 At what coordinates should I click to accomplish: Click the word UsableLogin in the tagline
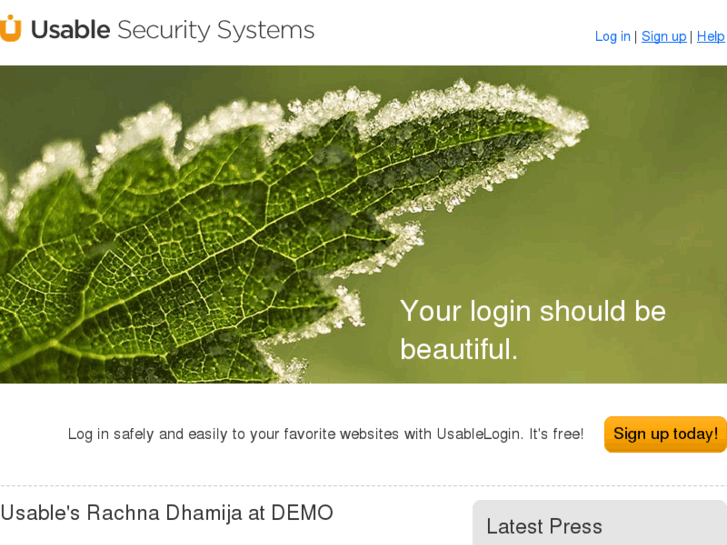tap(480, 434)
